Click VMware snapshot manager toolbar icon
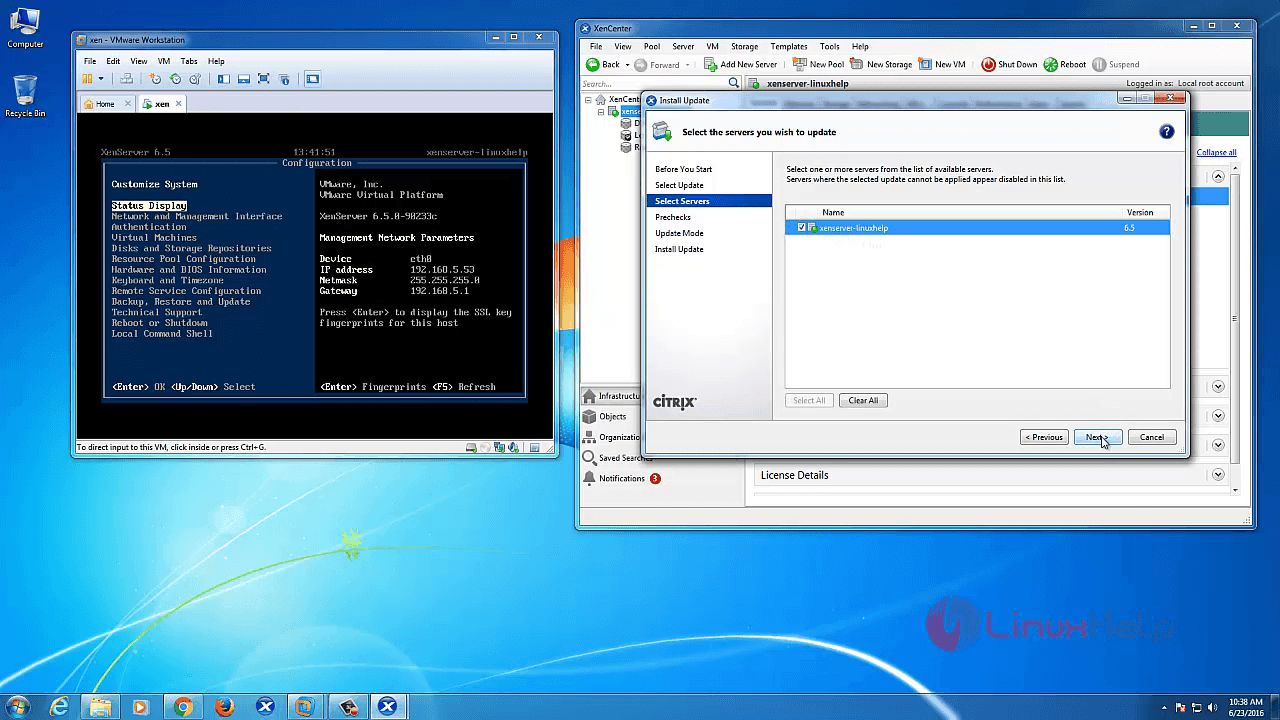The width and height of the screenshot is (1280, 720). coord(195,79)
